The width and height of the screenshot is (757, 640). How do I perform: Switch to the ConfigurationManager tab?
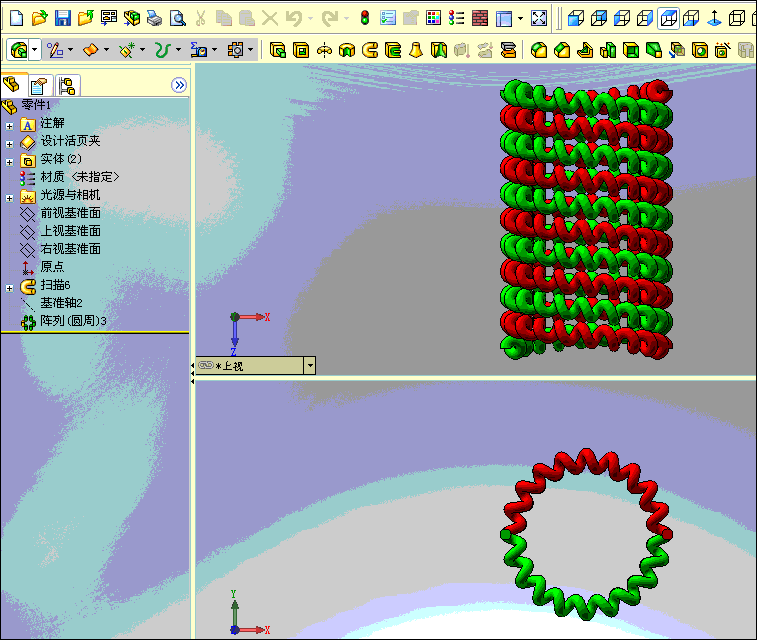pyautogui.click(x=67, y=86)
